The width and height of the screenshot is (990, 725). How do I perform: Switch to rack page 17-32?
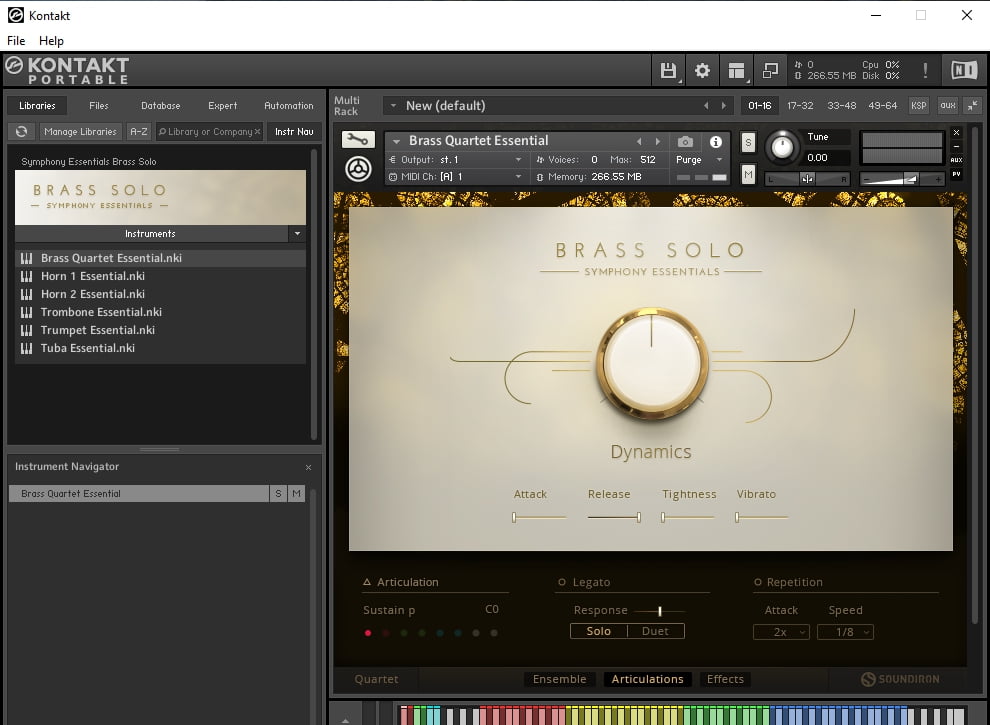tap(800, 105)
